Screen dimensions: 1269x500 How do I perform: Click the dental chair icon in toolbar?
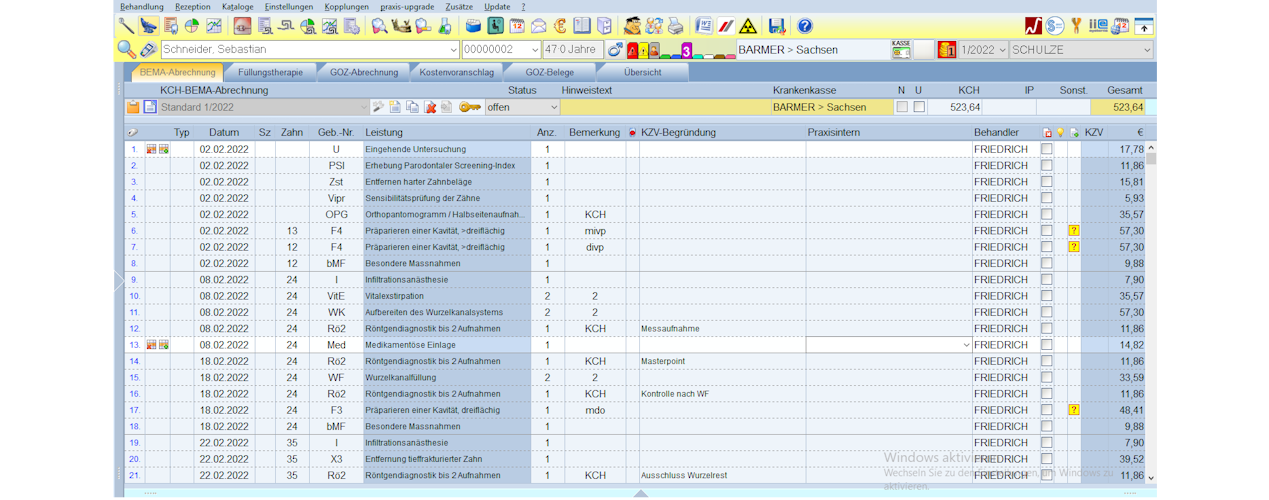[149, 26]
